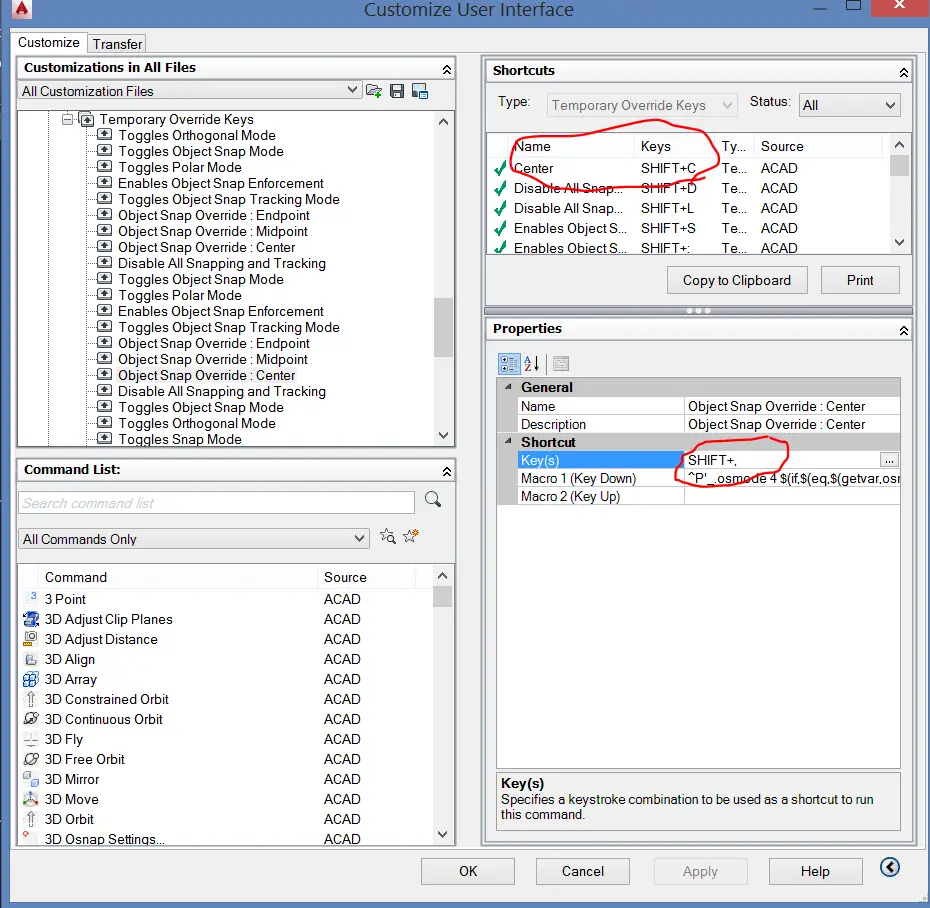Screen dimensions: 930x908
Task: Open the Temporary Override Keys type dropdown
Action: click(x=727, y=106)
